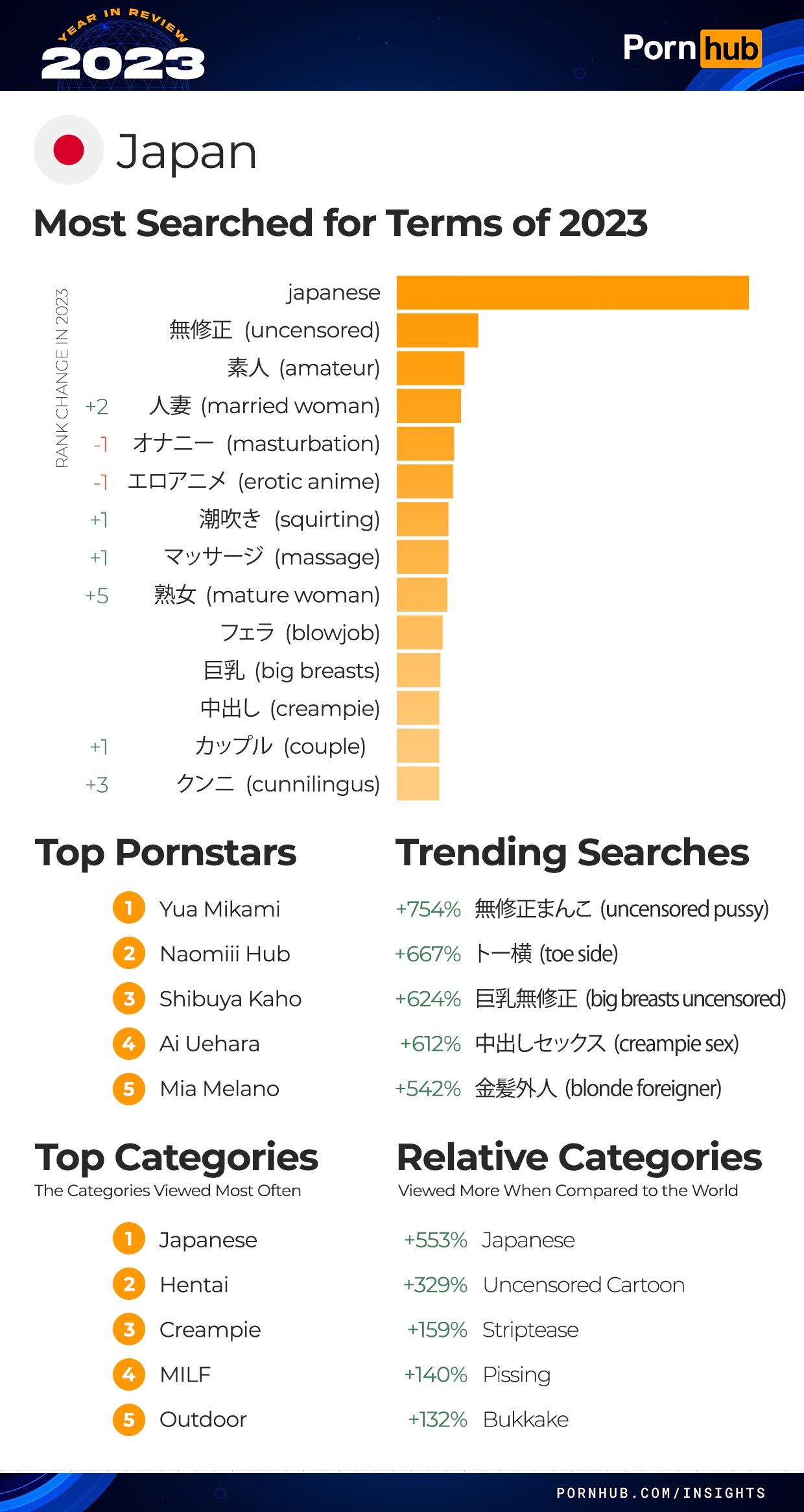Click the Japan flag circle icon
The width and height of the screenshot is (804, 1512).
[x=69, y=150]
